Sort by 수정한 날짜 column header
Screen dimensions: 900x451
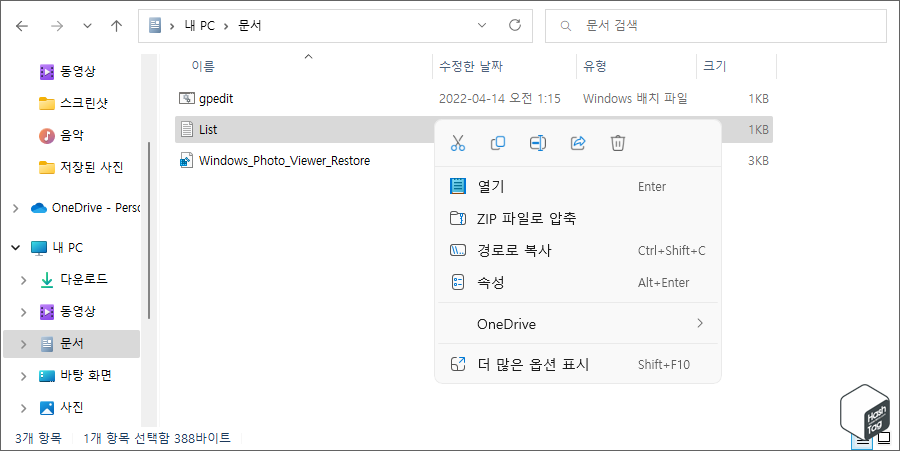(471, 67)
